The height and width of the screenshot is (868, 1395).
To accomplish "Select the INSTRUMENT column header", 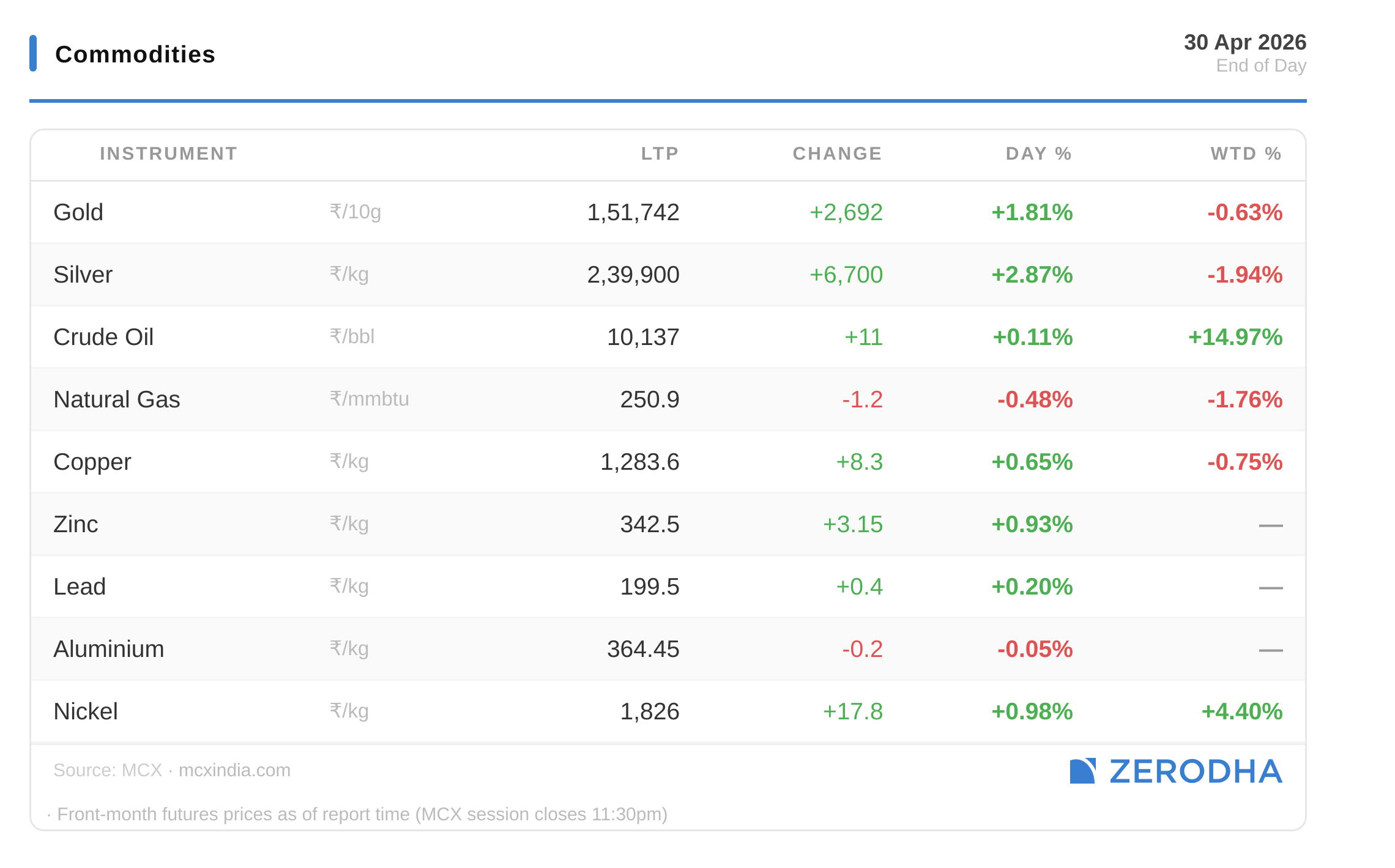I will [x=168, y=154].
